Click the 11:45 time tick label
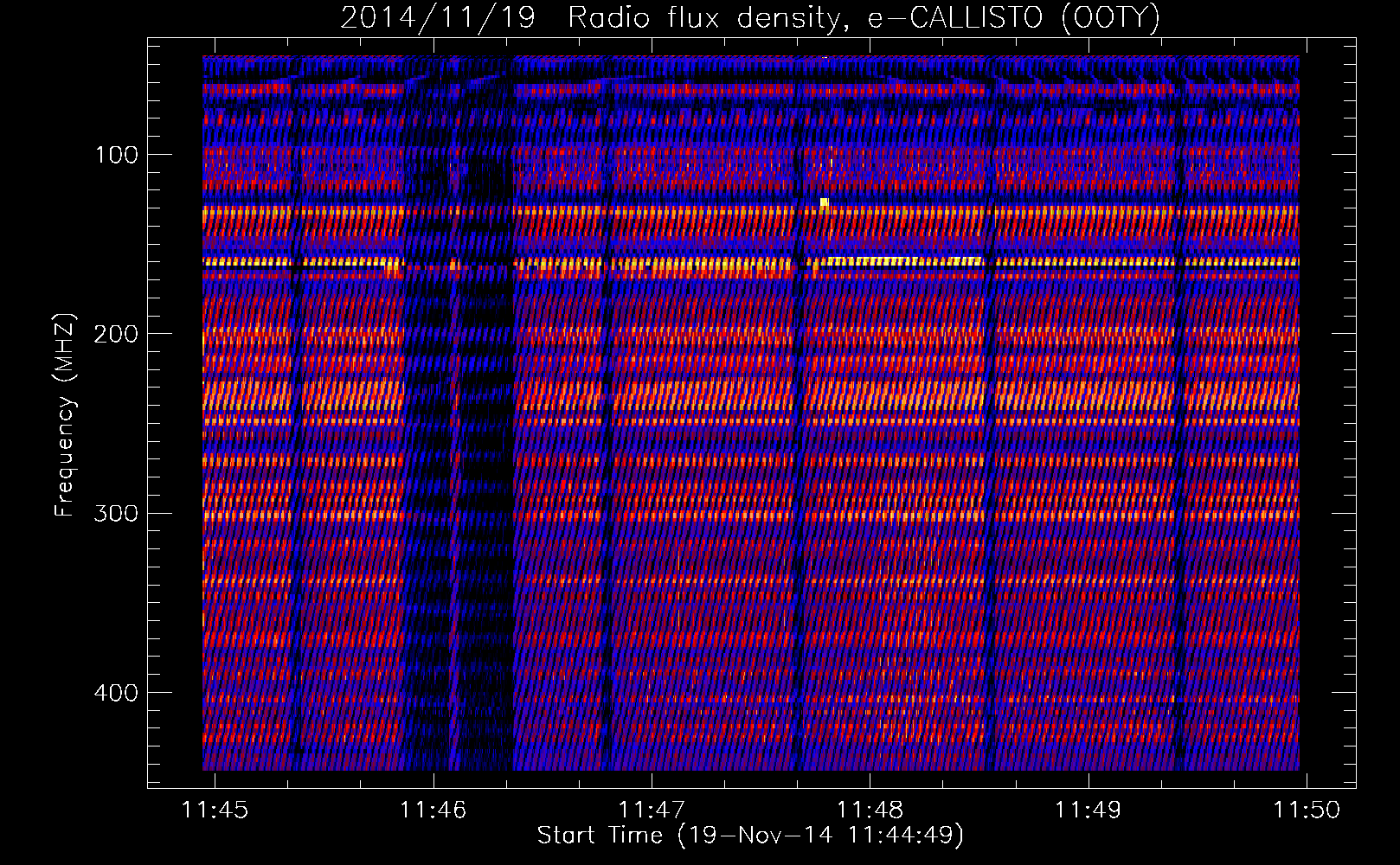Screen dimensions: 1400x865 coord(215,810)
